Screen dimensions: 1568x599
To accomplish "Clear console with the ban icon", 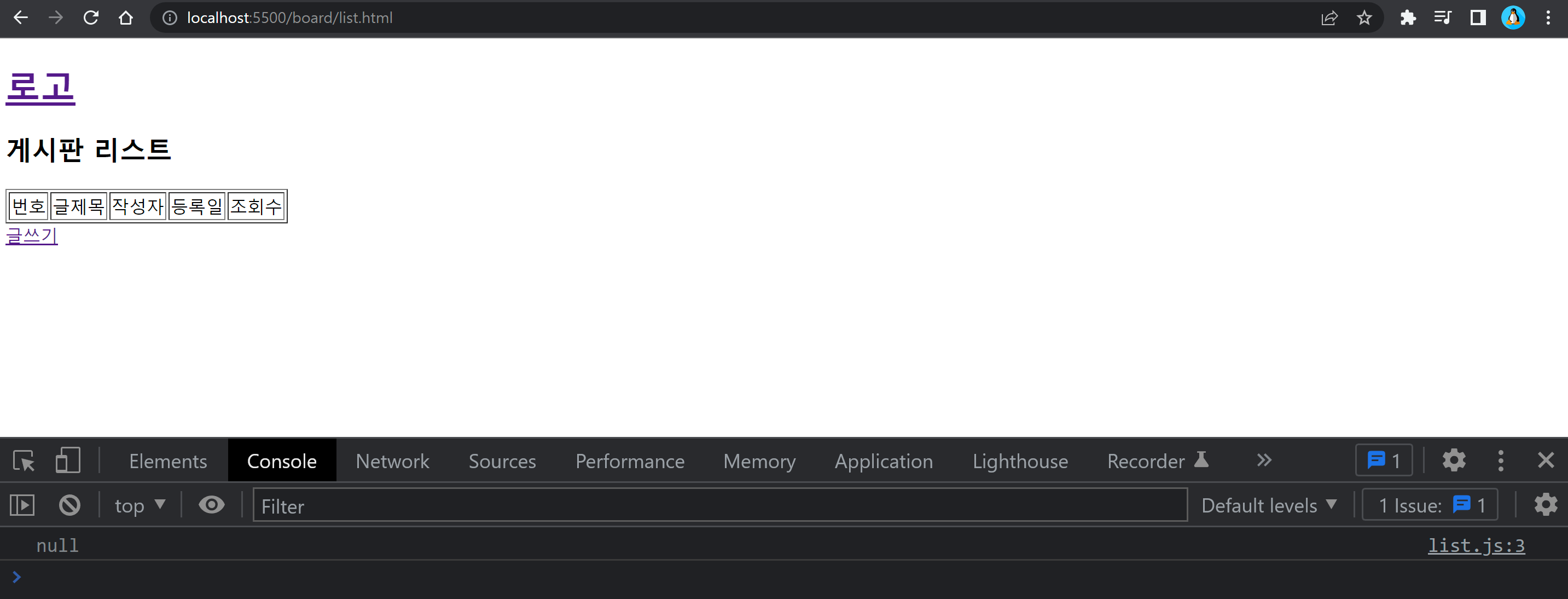I will coord(69,505).
